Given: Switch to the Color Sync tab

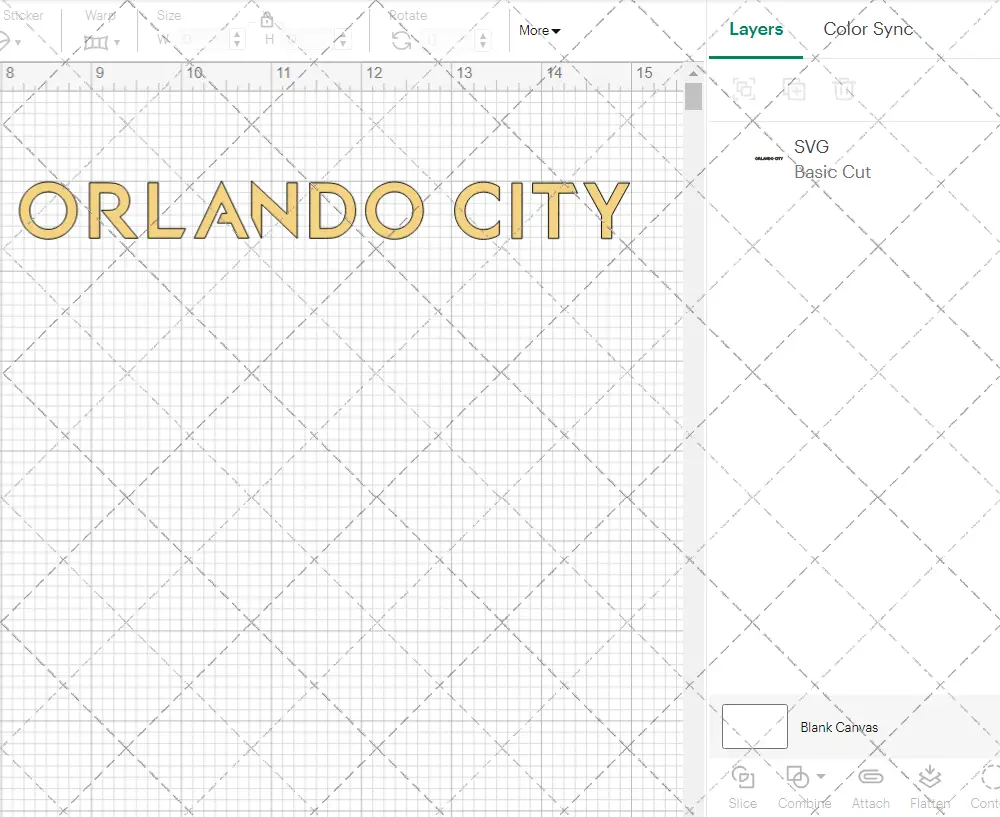Looking at the screenshot, I should (868, 29).
